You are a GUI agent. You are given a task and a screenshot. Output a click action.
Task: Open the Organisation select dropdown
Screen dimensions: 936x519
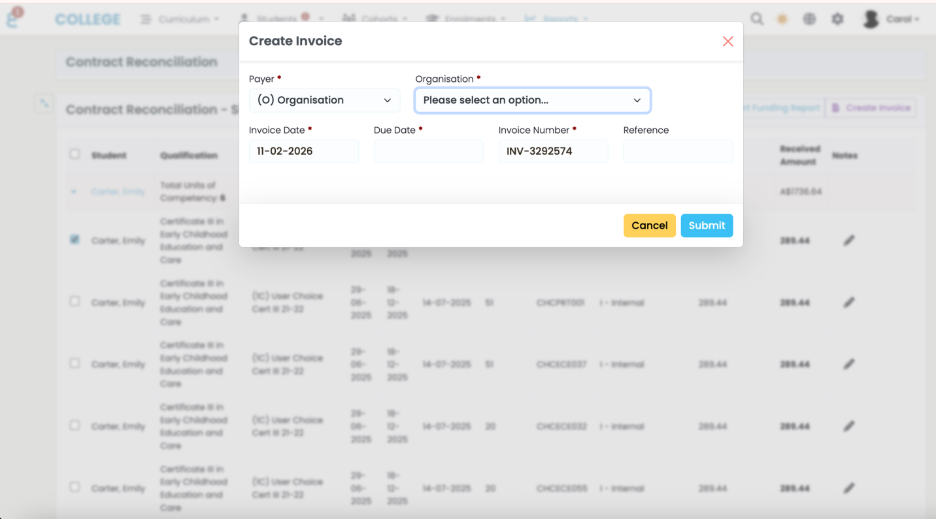pyautogui.click(x=532, y=100)
